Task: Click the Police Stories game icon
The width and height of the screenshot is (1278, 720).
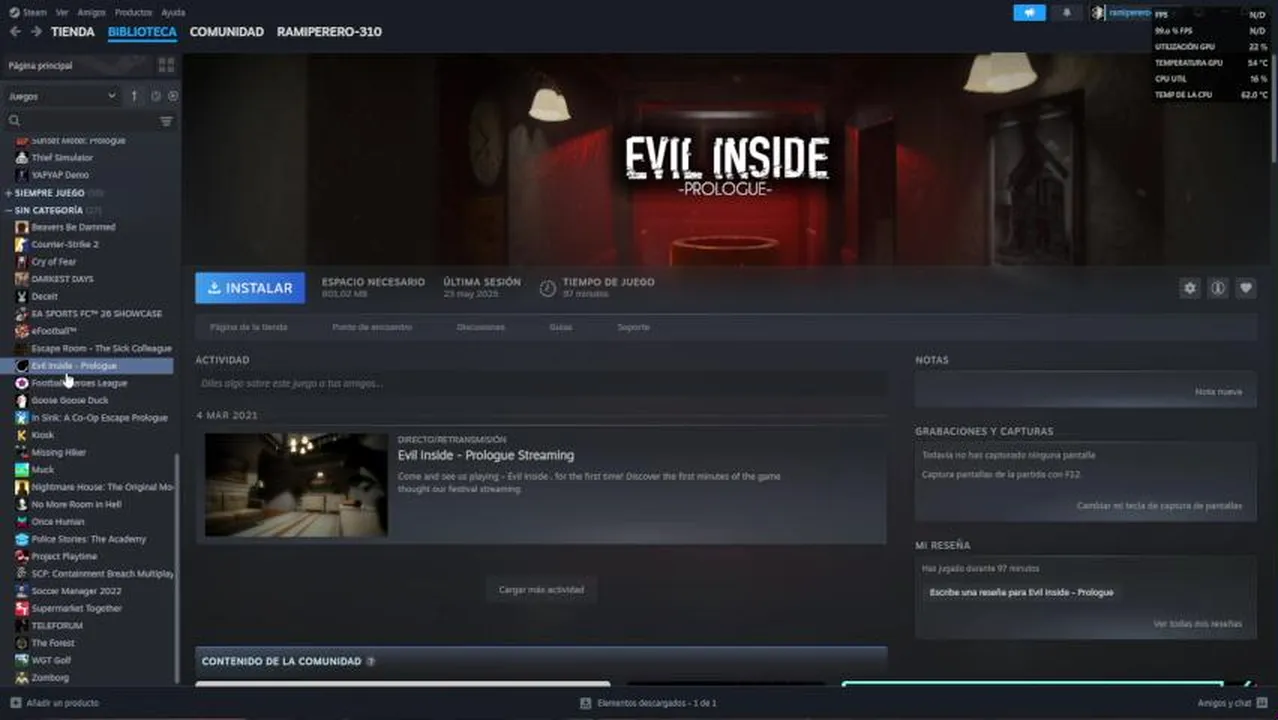Action: click(x=22, y=539)
